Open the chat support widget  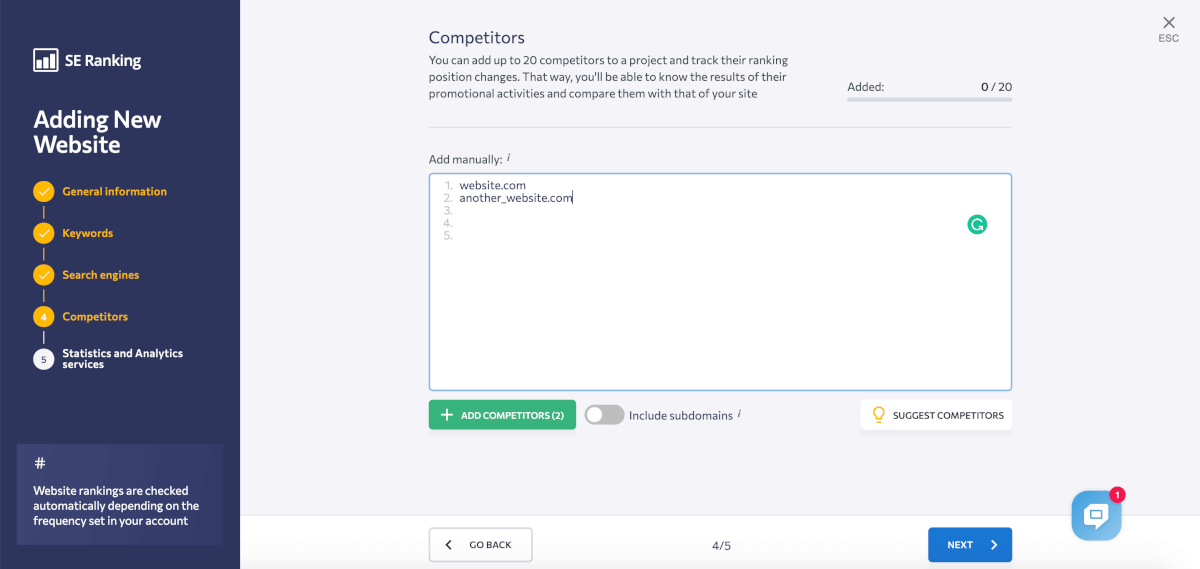(x=1096, y=516)
